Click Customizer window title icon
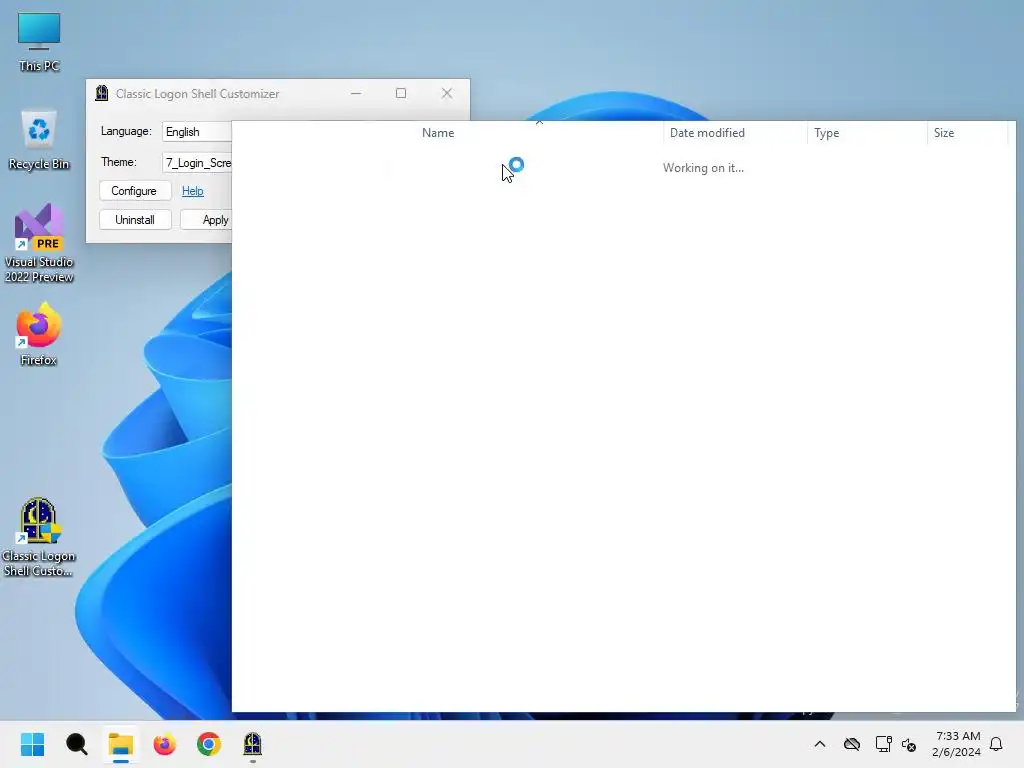 [102, 93]
